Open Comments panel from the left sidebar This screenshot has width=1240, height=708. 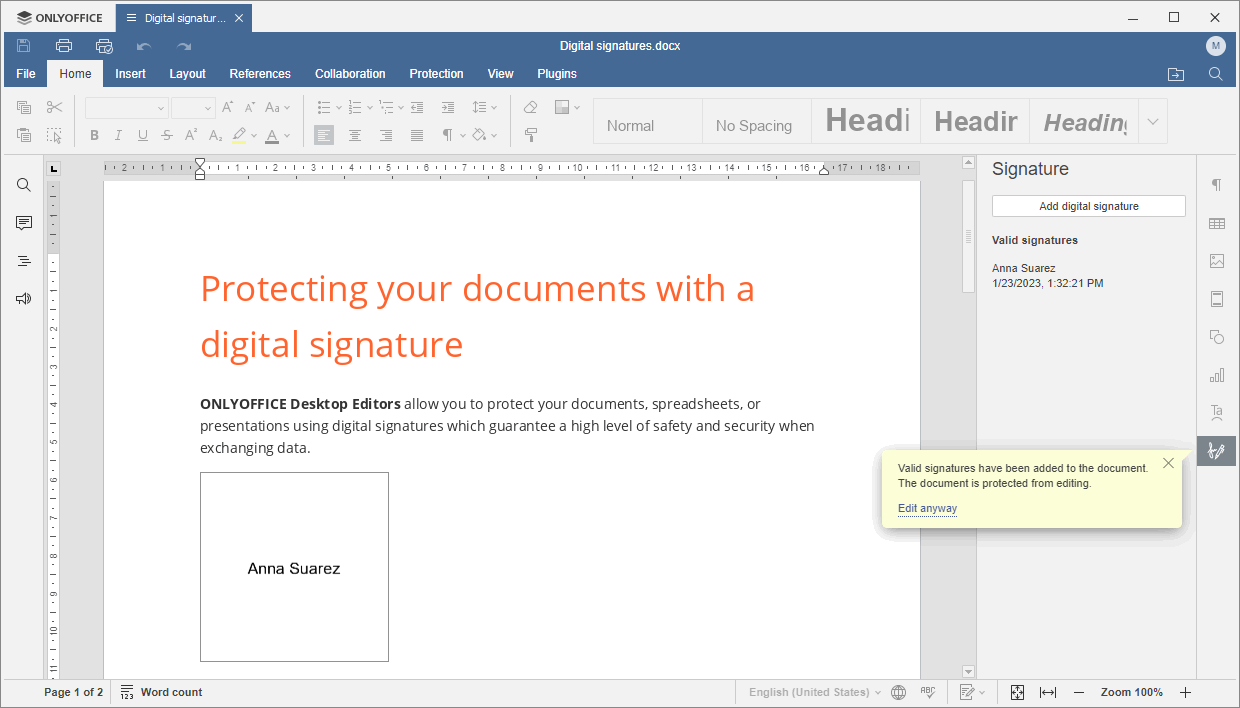23,222
